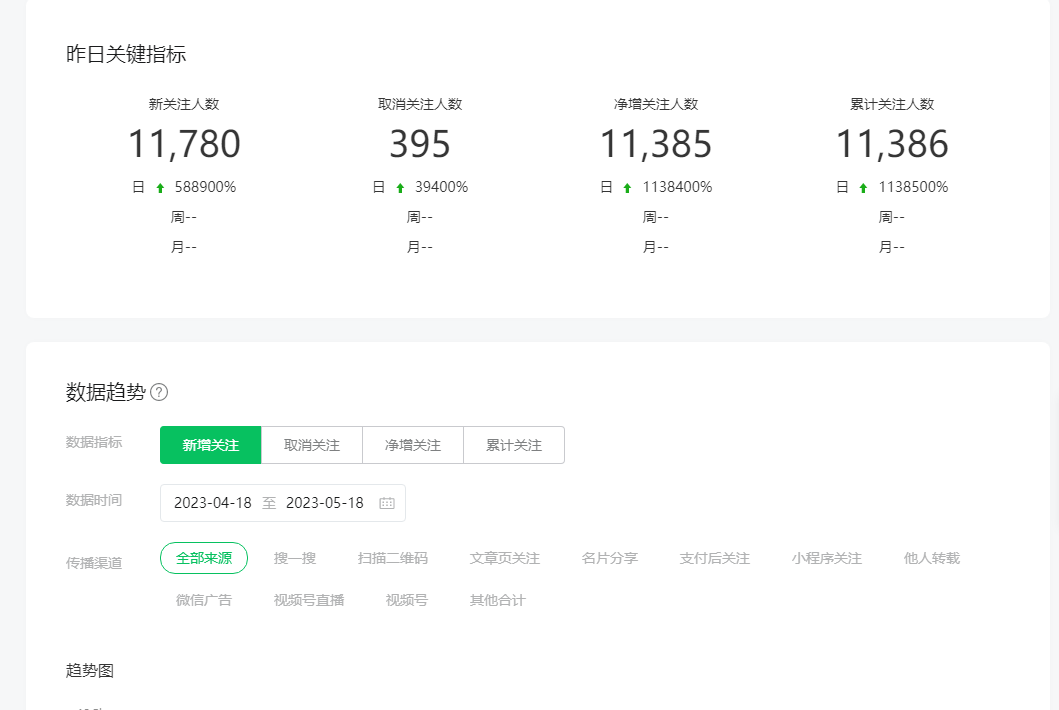Click the 传播渠道 row label
Image resolution: width=1059 pixels, height=710 pixels.
point(94,563)
